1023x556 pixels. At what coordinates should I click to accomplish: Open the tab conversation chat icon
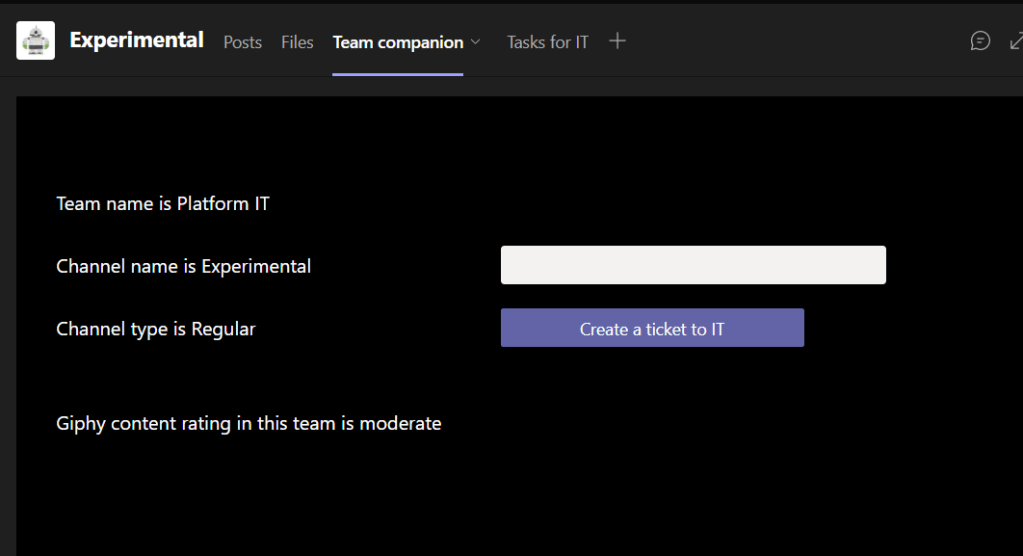980,41
